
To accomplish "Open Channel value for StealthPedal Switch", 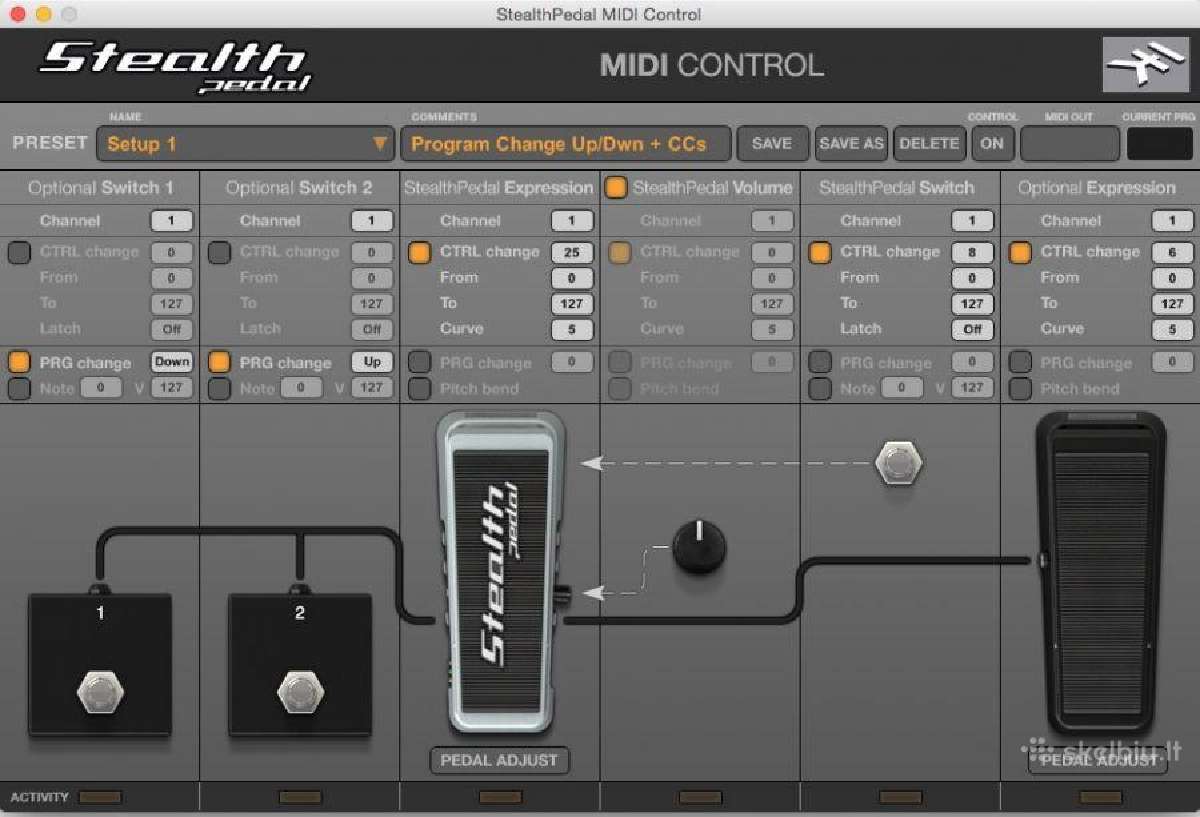I will (x=972, y=221).
